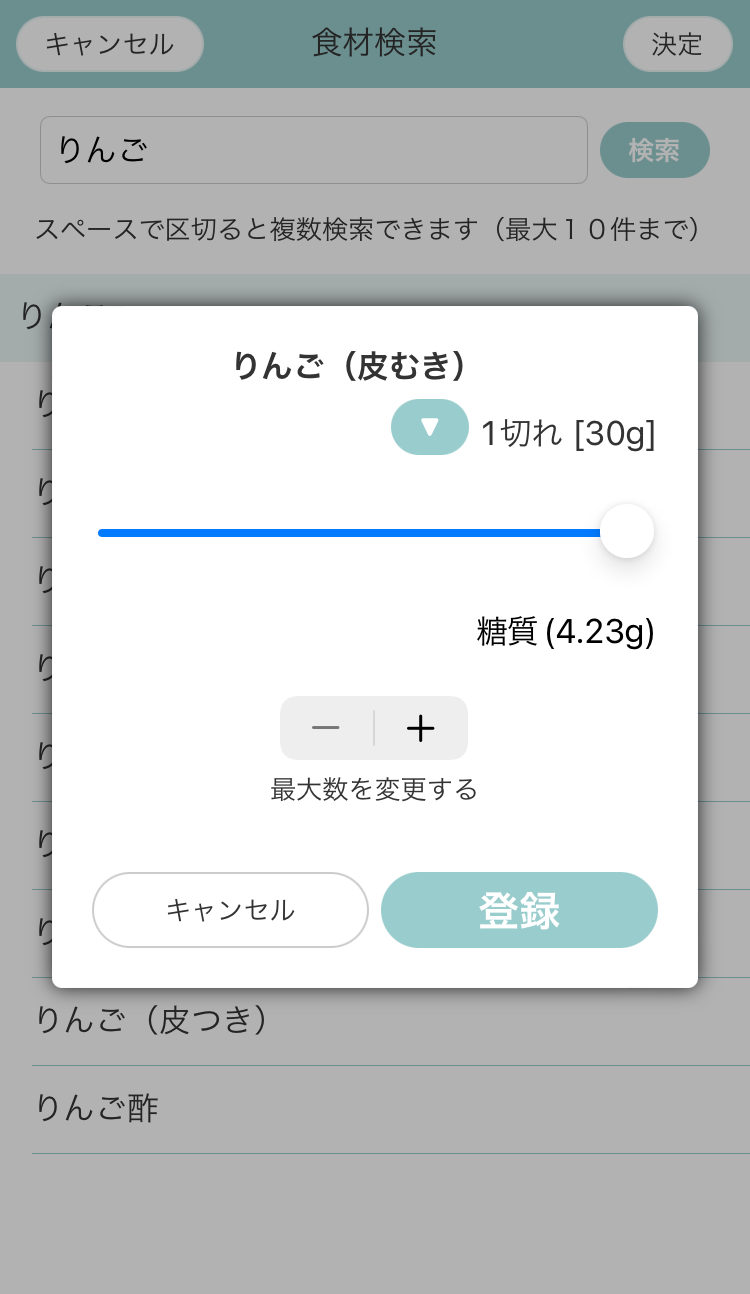Focus the りんご search text field
This screenshot has height=1294, width=750.
tap(313, 150)
